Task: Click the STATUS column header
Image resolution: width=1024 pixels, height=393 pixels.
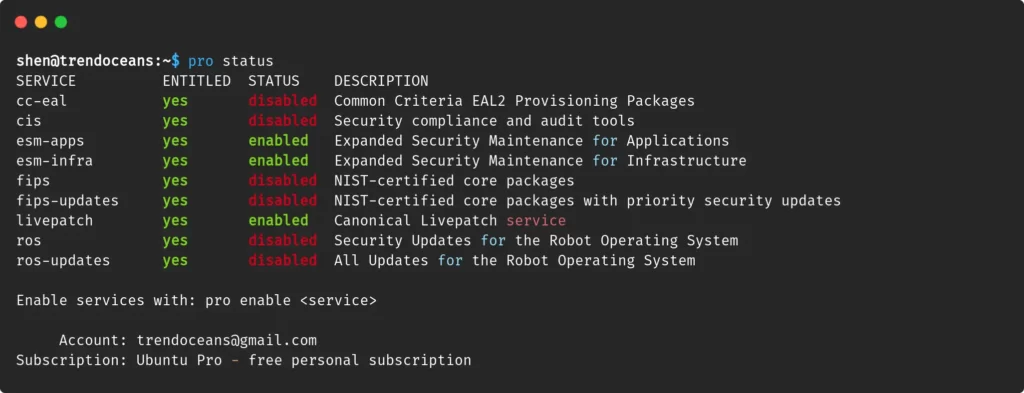Action: click(274, 81)
